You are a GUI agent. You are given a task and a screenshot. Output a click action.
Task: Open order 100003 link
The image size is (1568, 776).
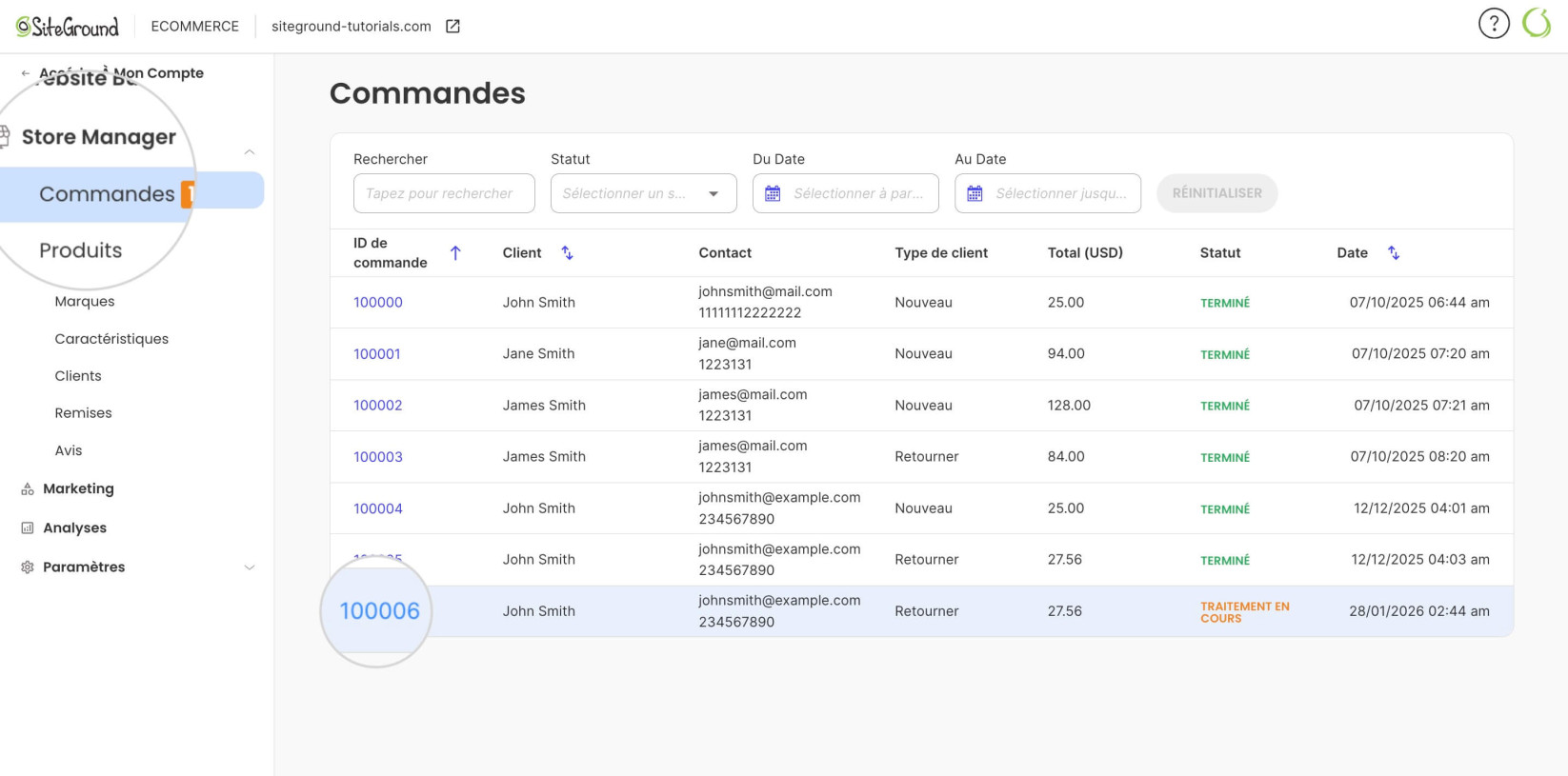click(378, 457)
